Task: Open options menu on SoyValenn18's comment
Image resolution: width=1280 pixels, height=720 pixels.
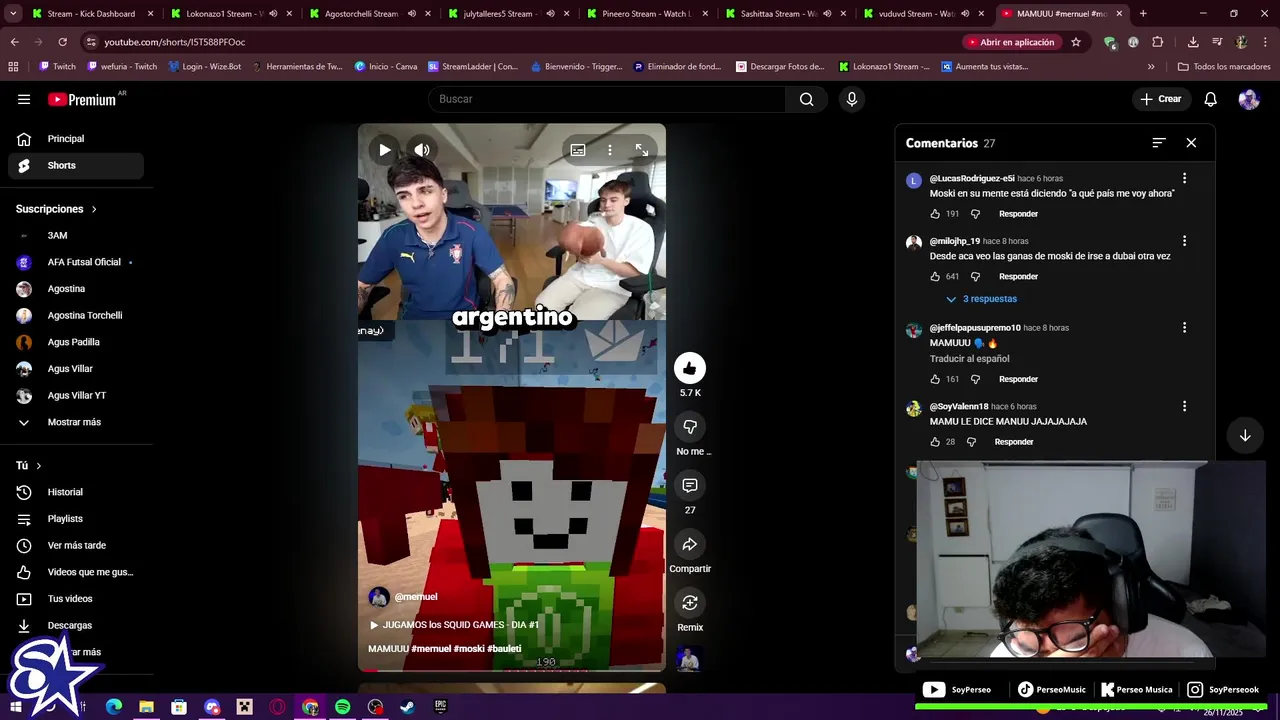Action: point(1184,407)
